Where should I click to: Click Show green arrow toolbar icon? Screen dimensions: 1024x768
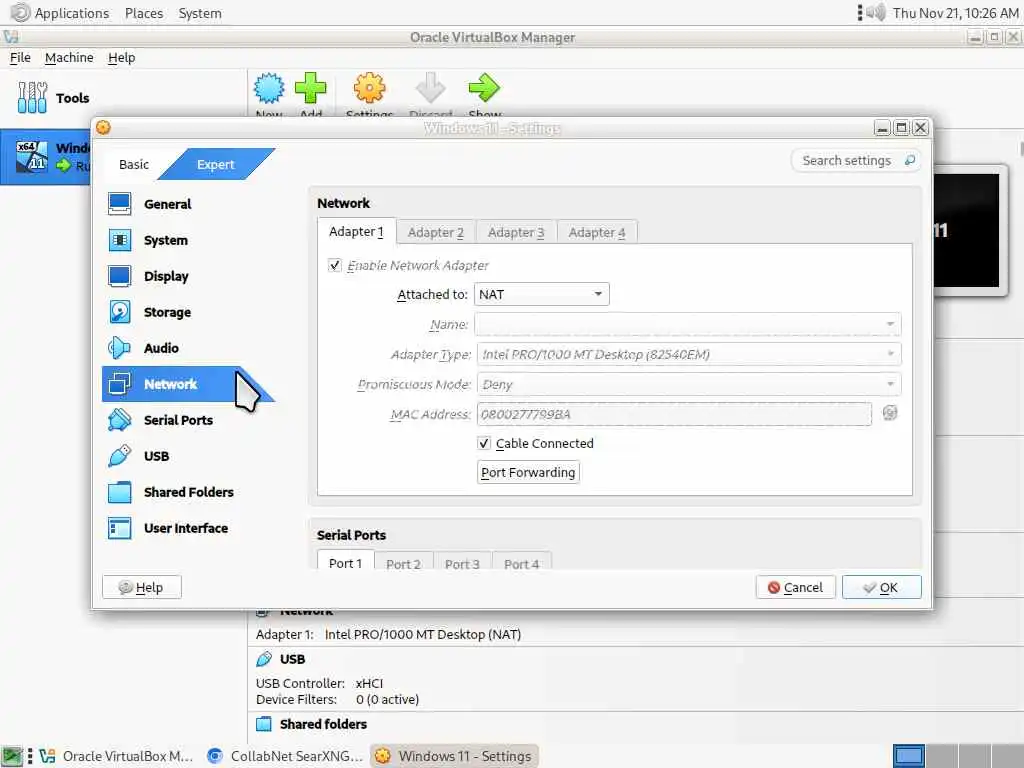click(x=484, y=88)
